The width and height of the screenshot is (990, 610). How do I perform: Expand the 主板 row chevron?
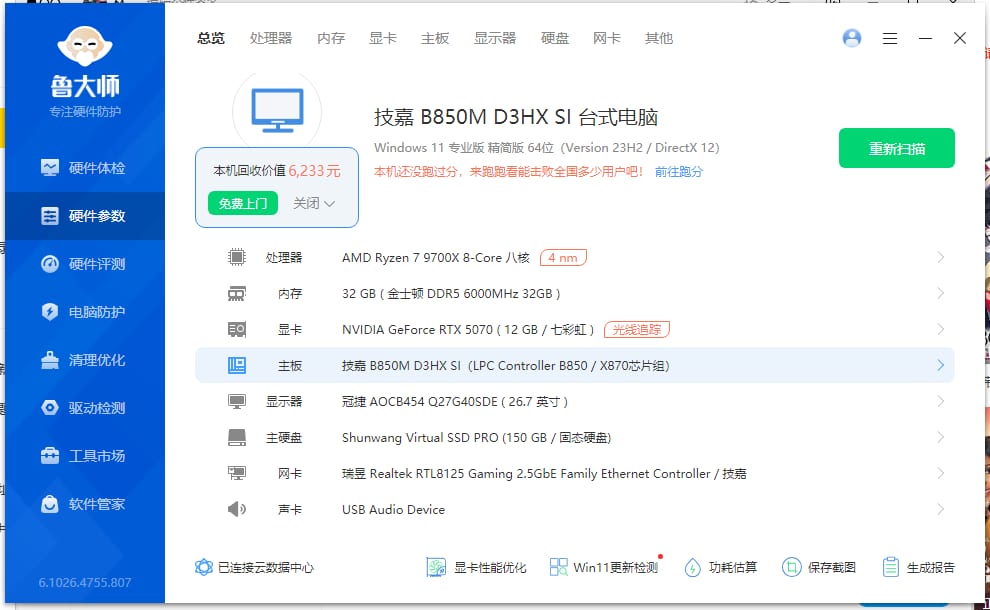tap(941, 365)
